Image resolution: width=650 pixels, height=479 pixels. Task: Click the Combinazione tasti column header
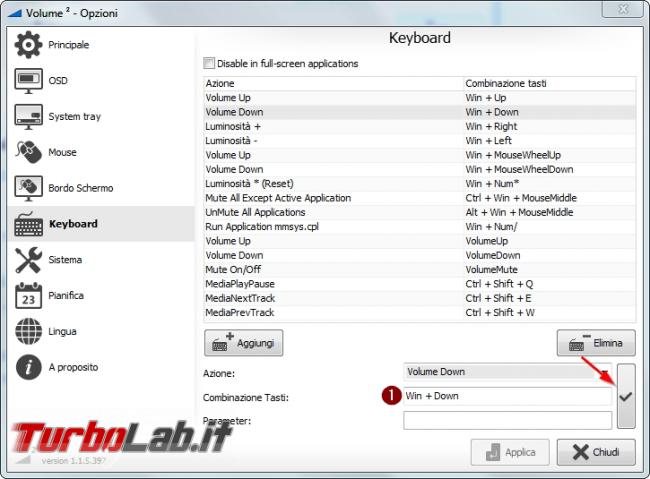point(550,83)
